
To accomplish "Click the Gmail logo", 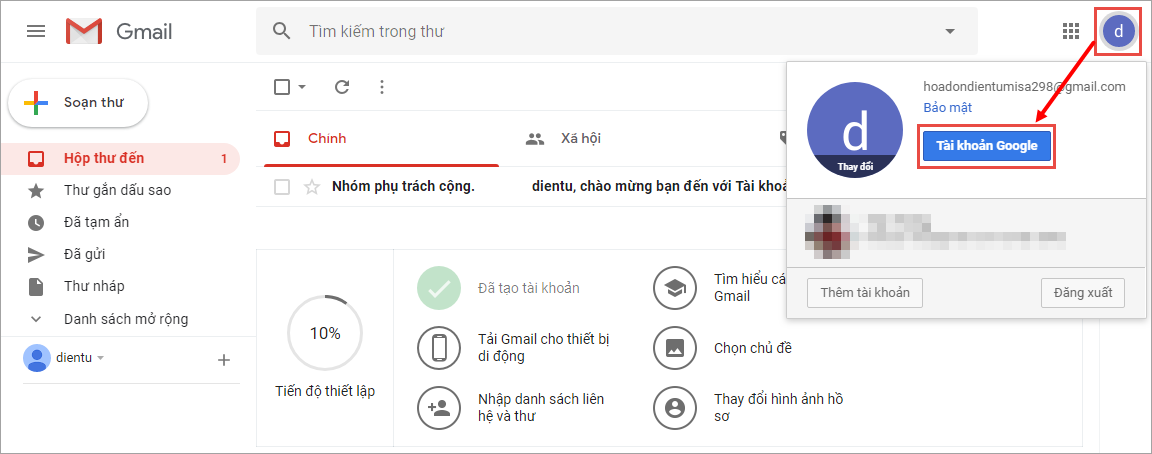I will pyautogui.click(x=119, y=31).
